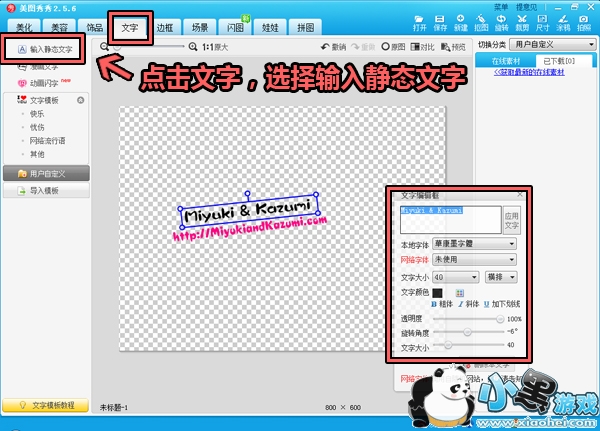This screenshot has width=600, height=431.
Task: Click the 透明度 opacity slider handle
Action: (x=500, y=318)
